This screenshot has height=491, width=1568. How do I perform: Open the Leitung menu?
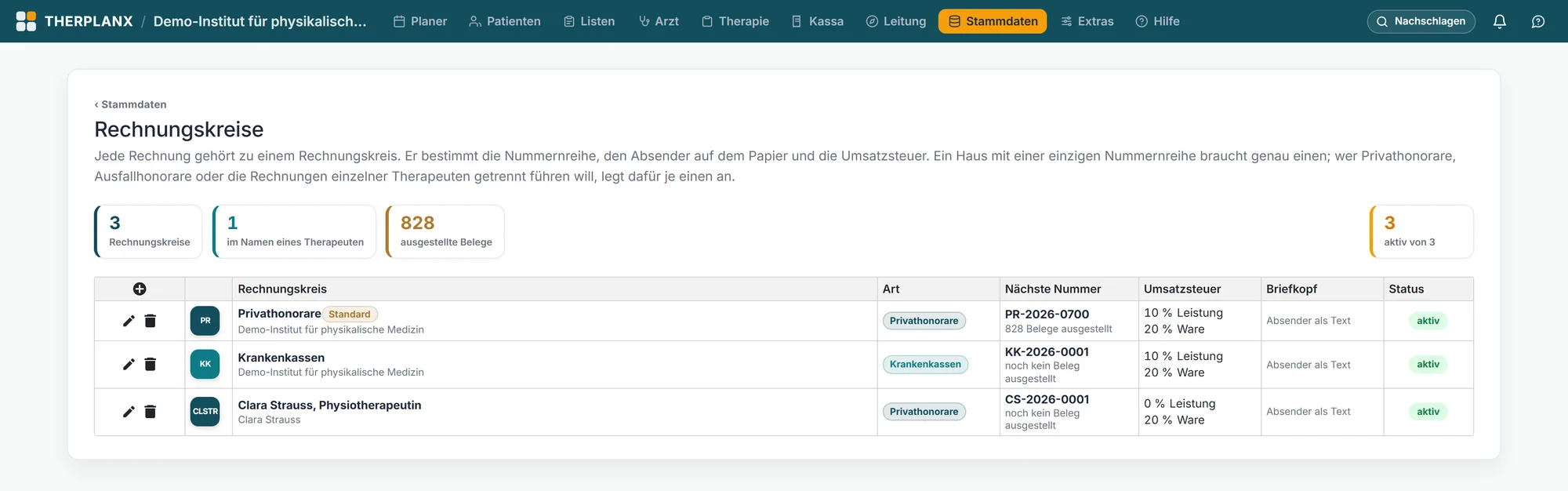(x=896, y=21)
